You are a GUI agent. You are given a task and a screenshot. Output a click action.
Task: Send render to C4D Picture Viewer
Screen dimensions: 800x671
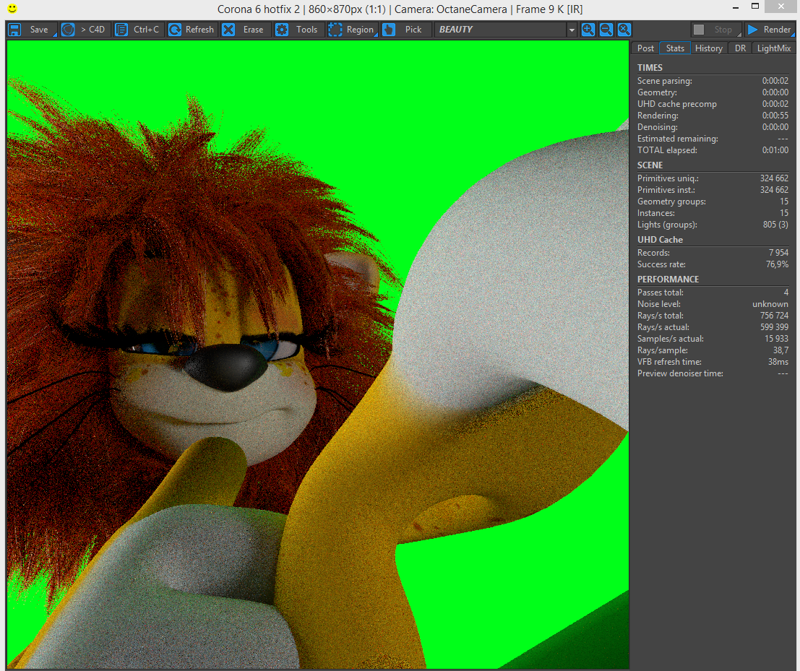point(84,30)
